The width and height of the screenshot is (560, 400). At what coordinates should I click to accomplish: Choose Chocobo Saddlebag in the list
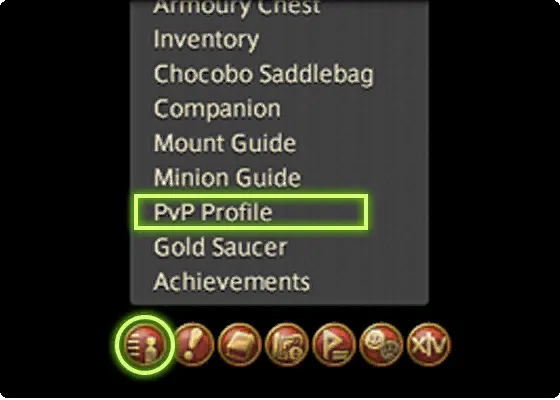click(264, 74)
